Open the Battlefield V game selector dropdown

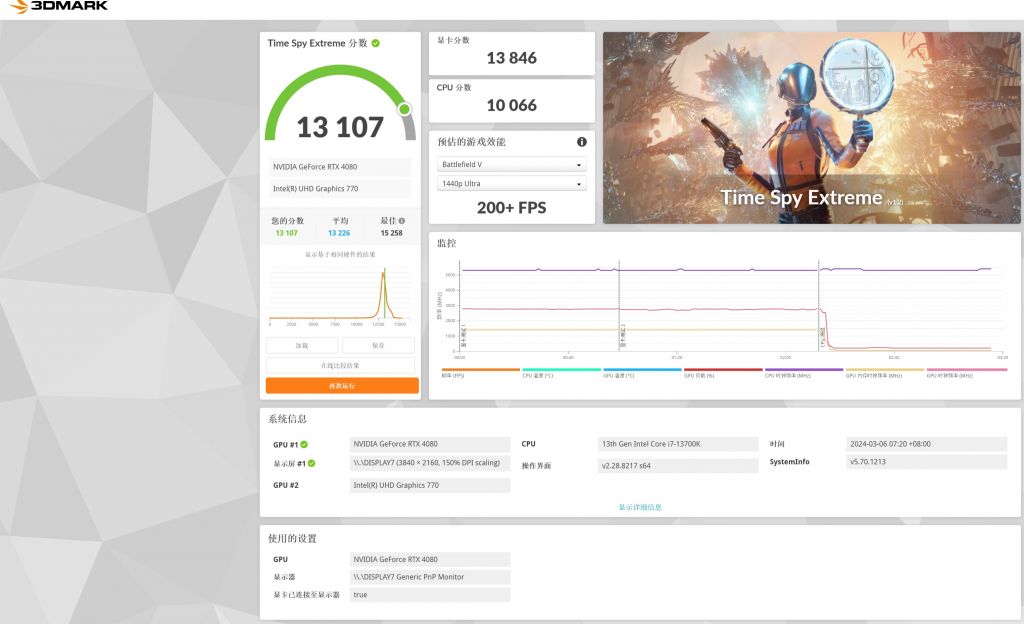click(x=511, y=165)
